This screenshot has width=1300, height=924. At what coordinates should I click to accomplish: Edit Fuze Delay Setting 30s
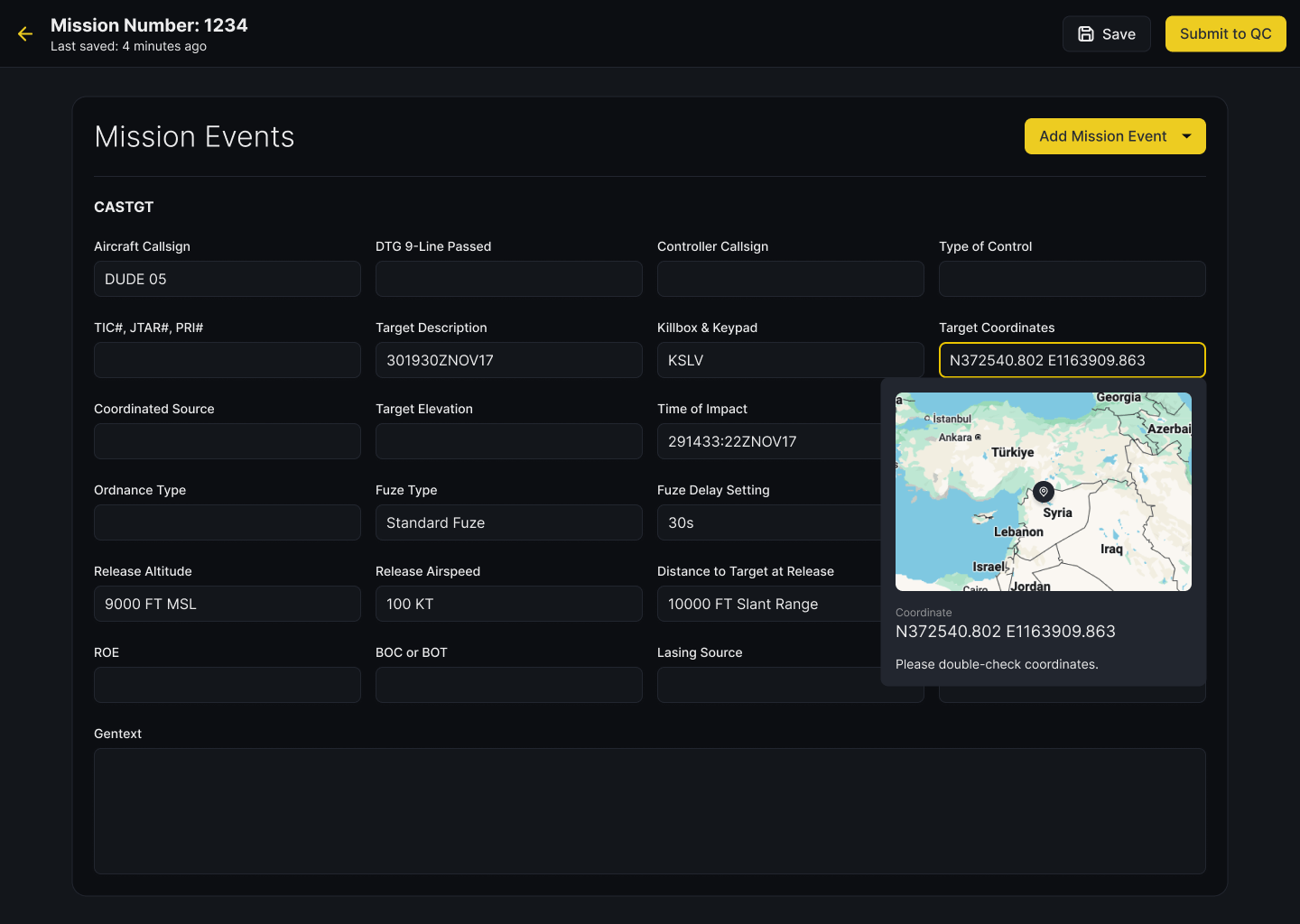pyautogui.click(x=769, y=522)
